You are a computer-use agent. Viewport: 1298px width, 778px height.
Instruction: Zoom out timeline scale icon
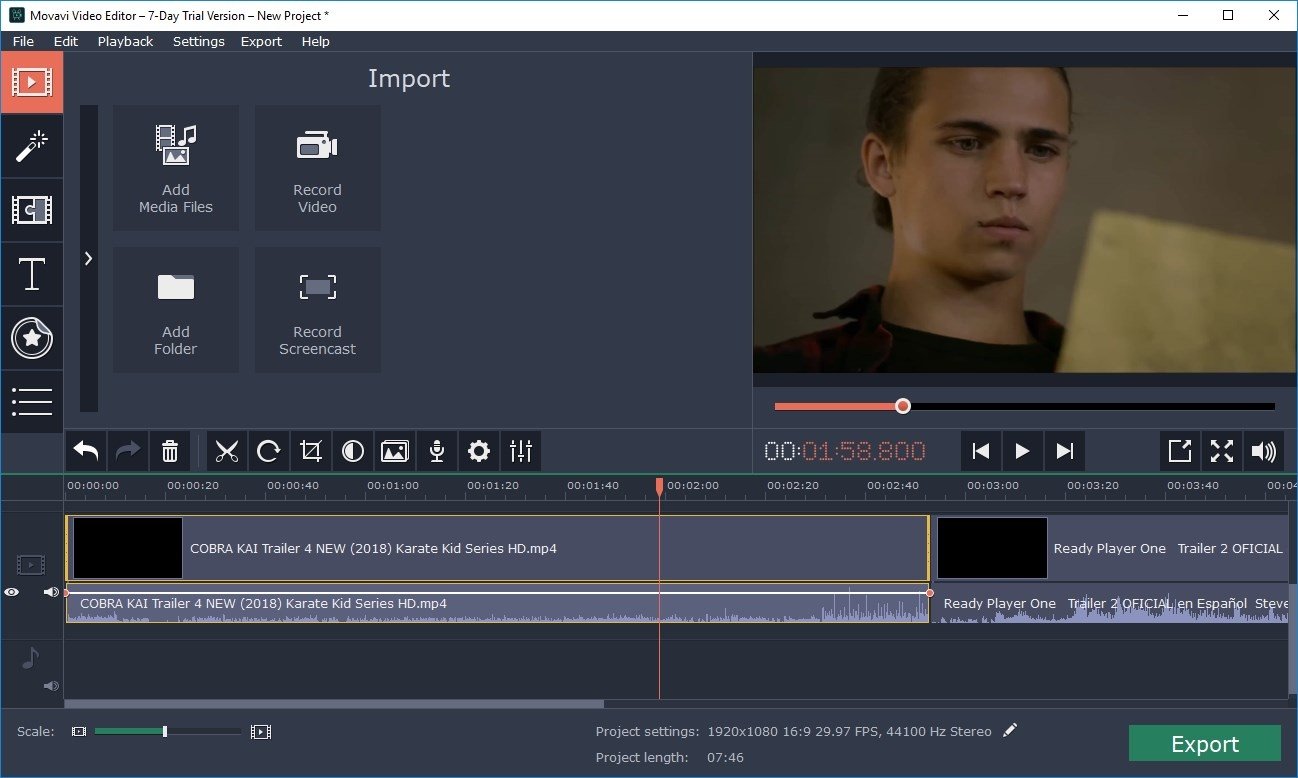point(79,732)
